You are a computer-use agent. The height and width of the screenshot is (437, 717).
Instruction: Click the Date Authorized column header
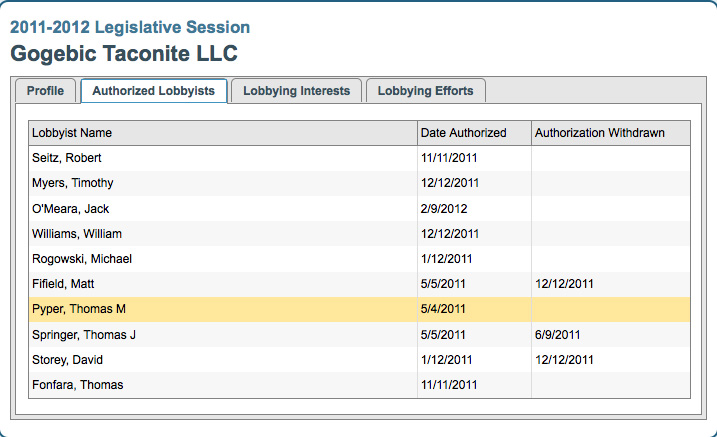pos(463,133)
